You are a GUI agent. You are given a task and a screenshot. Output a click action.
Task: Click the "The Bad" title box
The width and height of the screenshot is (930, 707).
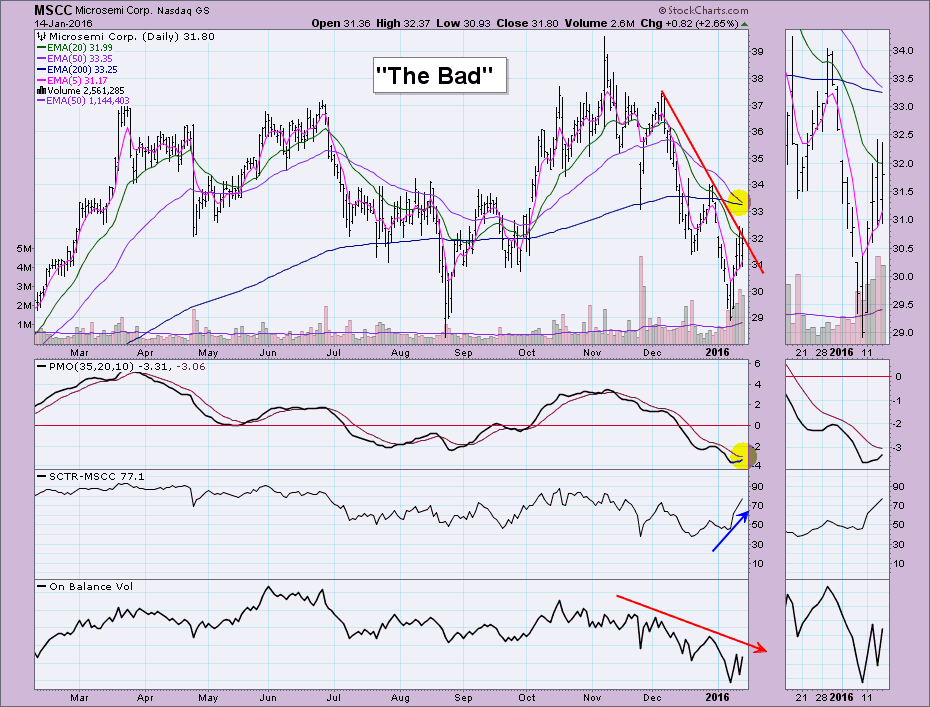pos(440,75)
